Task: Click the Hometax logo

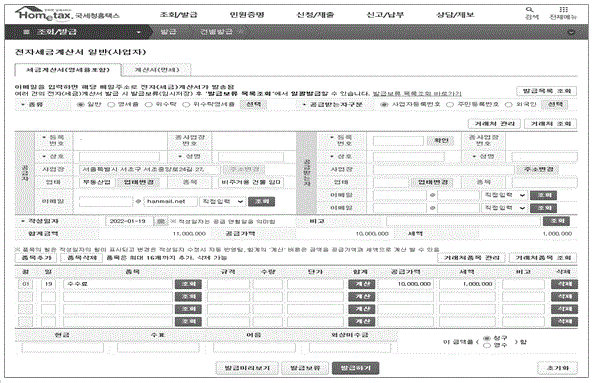Action: (x=67, y=14)
